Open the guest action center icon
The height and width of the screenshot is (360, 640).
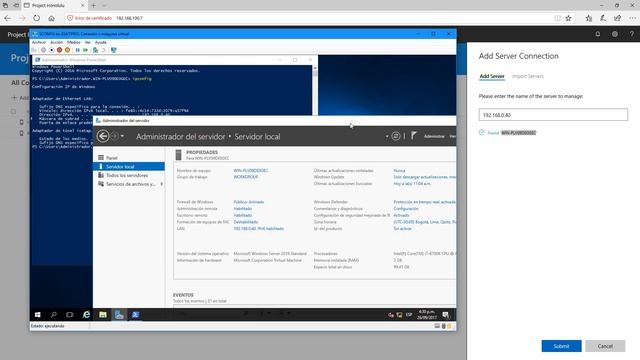point(446,315)
